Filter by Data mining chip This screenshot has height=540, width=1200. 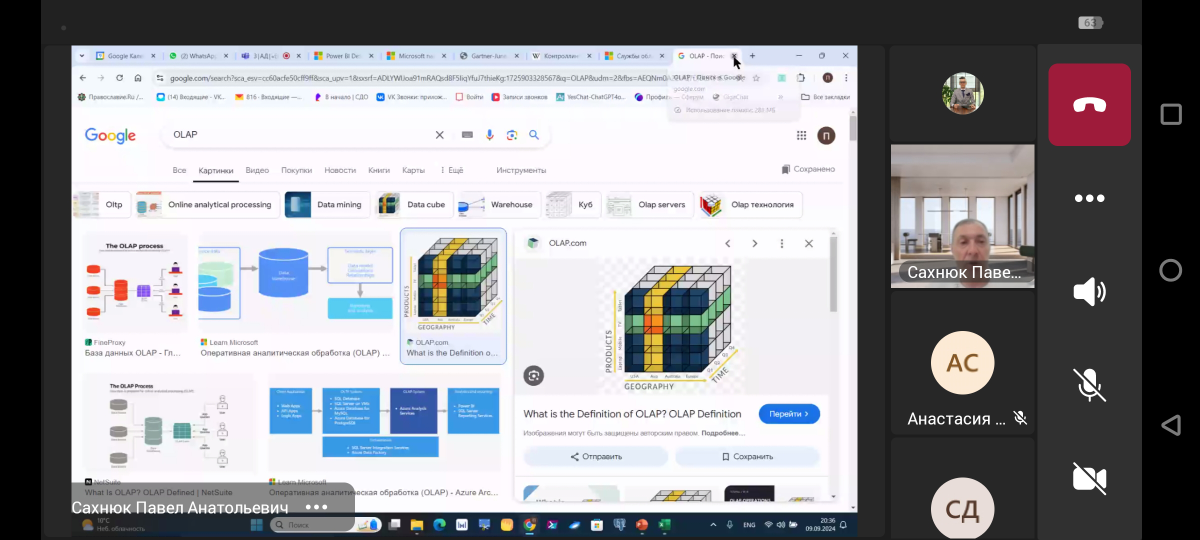(x=326, y=205)
